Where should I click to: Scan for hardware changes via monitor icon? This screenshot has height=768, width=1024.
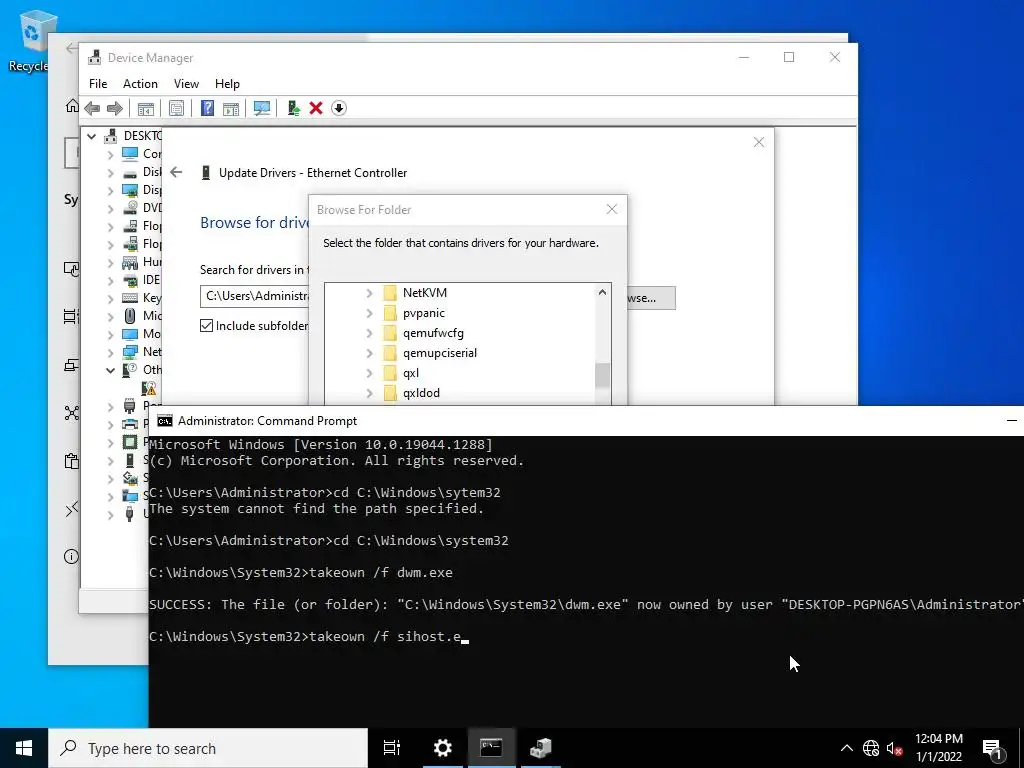click(x=262, y=108)
